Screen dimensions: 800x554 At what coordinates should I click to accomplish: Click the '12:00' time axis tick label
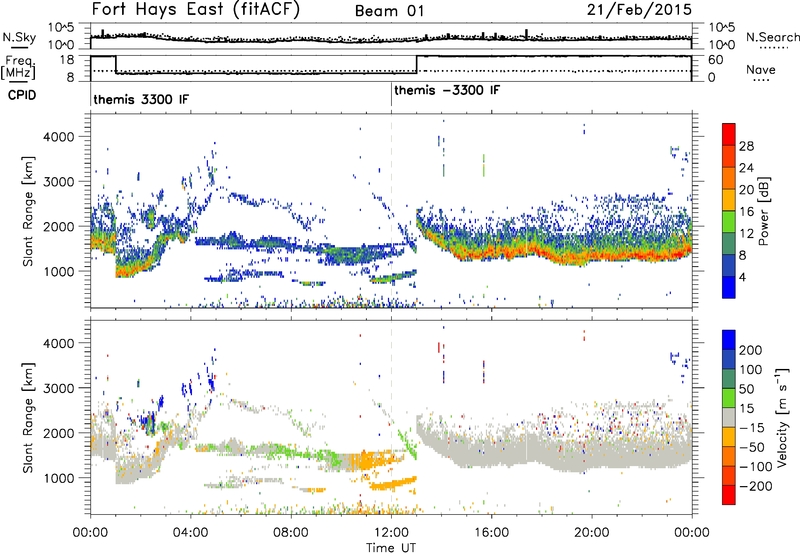point(391,533)
